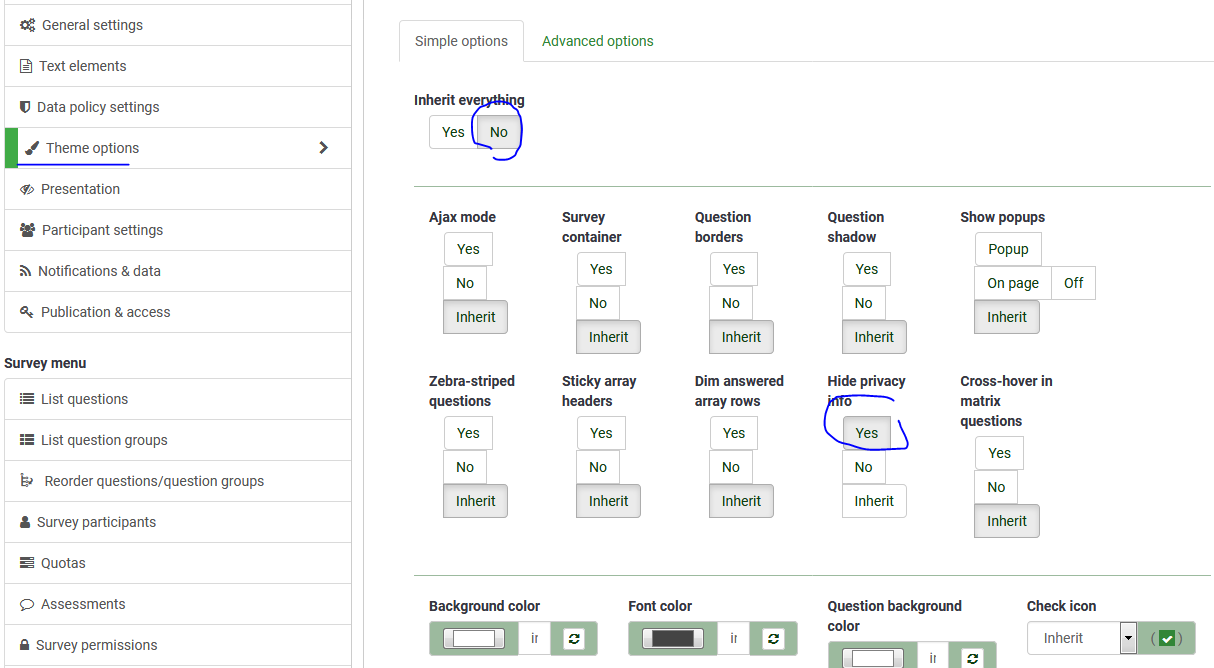Click the General settings gears icon
The height and width of the screenshot is (668, 1214).
coord(28,25)
